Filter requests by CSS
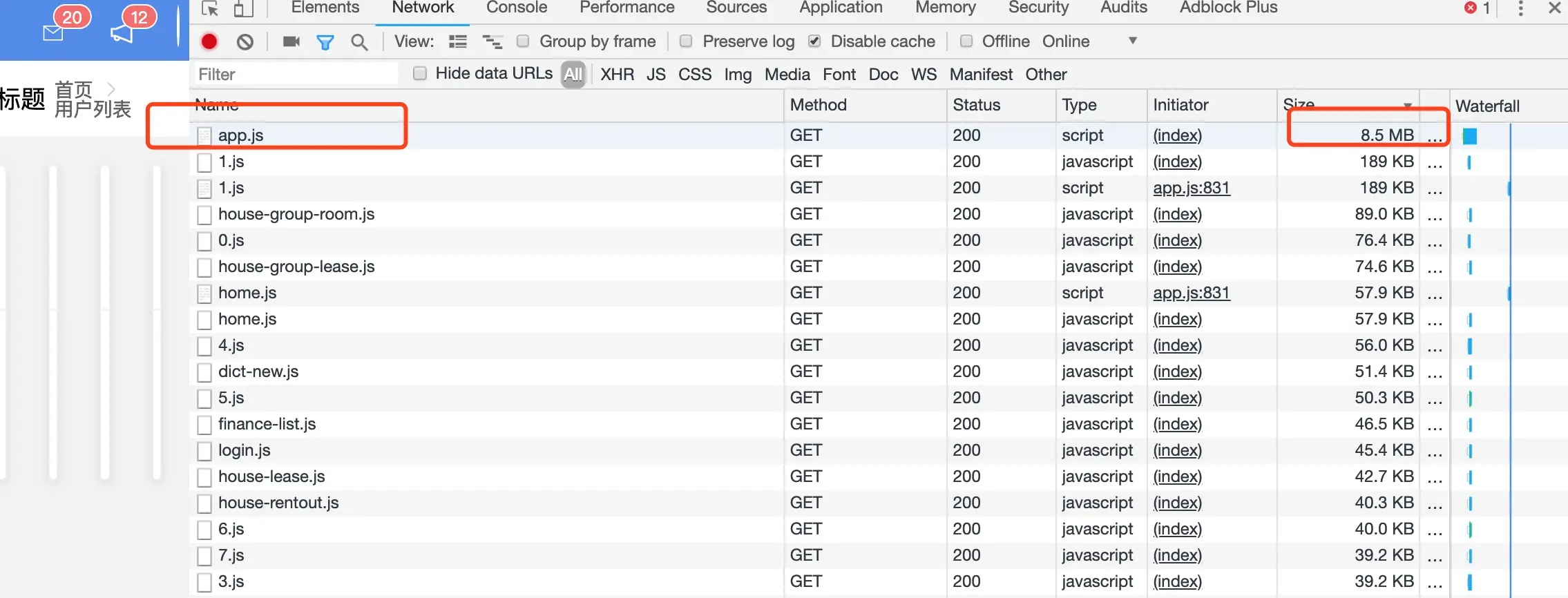Viewport: 1568px width, 598px height. [695, 75]
